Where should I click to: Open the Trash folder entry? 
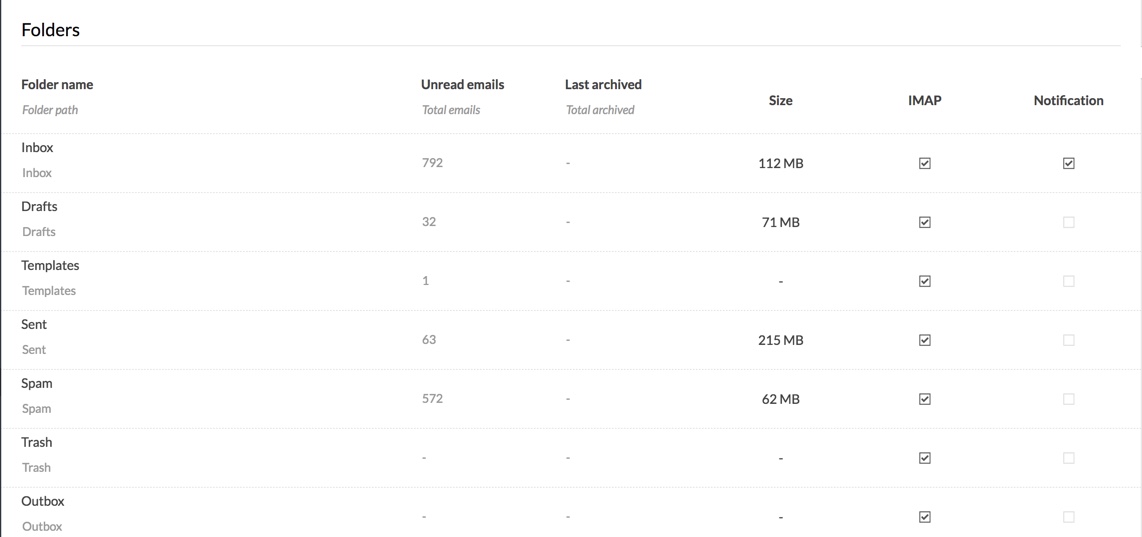tap(36, 443)
